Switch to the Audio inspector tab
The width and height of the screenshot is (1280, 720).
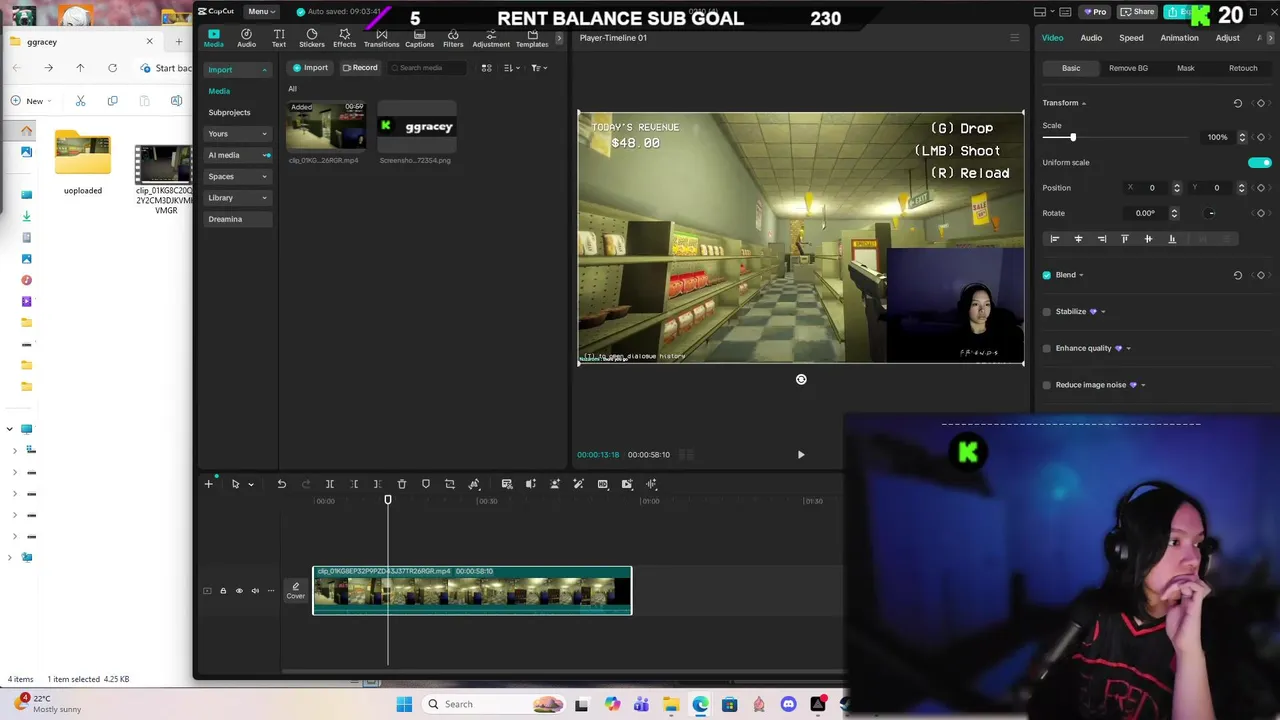pyautogui.click(x=1091, y=38)
